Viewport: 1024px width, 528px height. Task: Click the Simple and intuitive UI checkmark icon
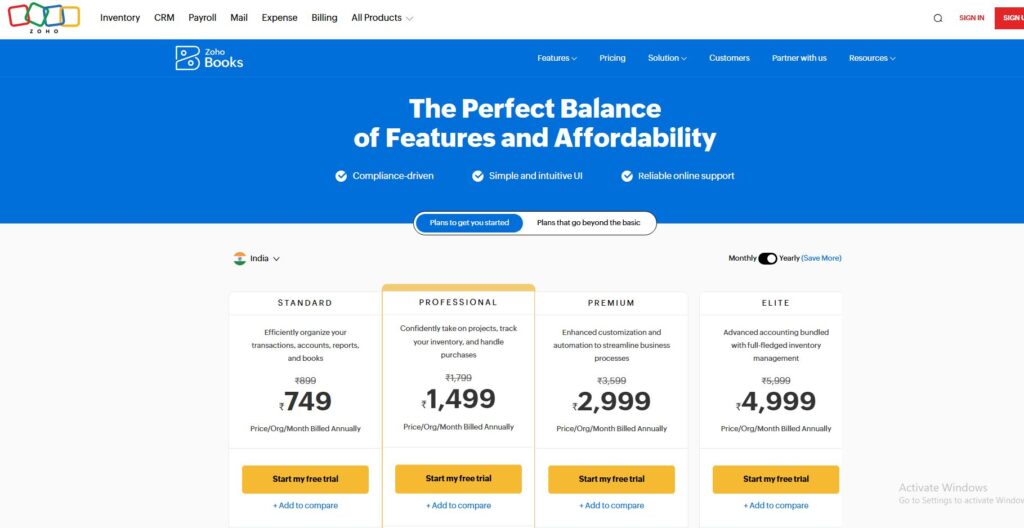(x=478, y=176)
